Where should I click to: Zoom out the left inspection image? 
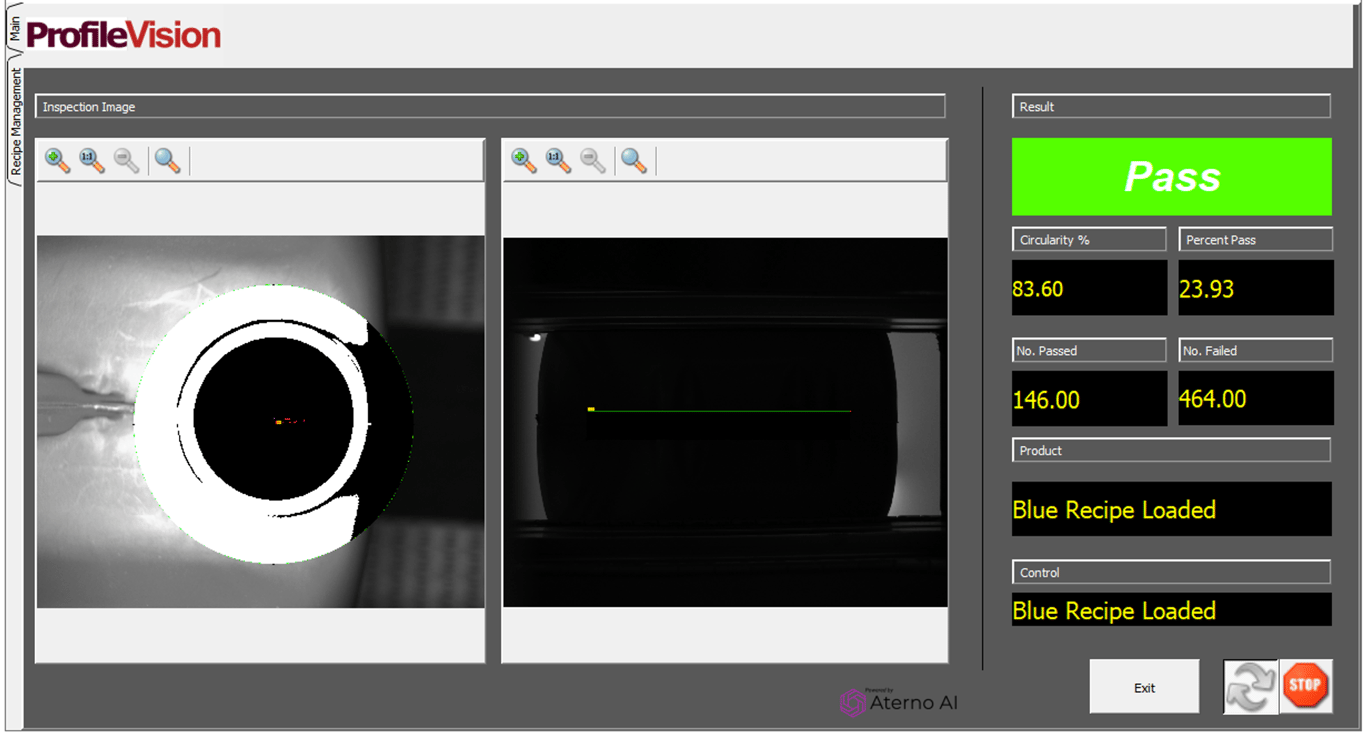click(x=126, y=160)
